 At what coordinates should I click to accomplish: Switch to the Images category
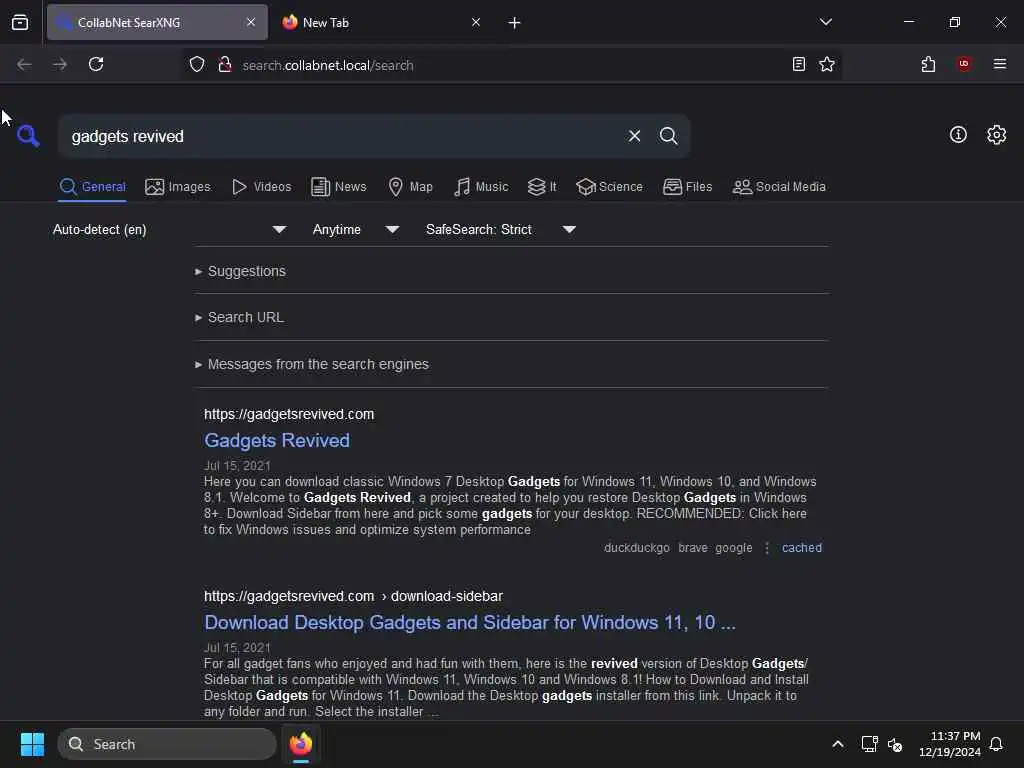point(178,187)
